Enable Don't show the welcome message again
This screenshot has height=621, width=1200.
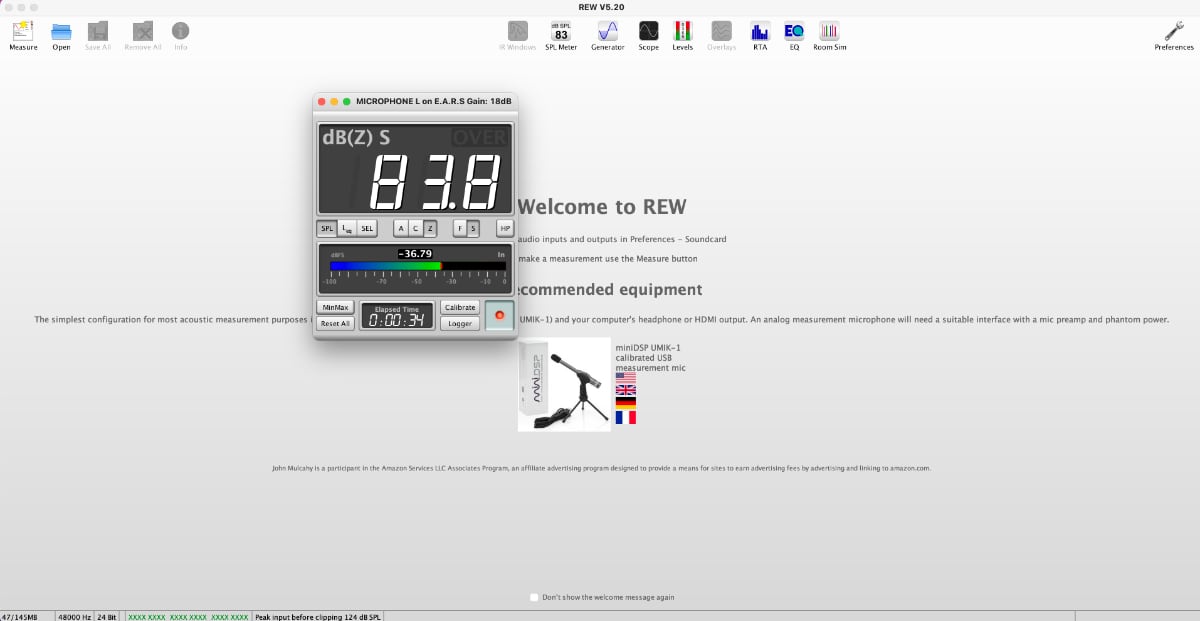(534, 597)
